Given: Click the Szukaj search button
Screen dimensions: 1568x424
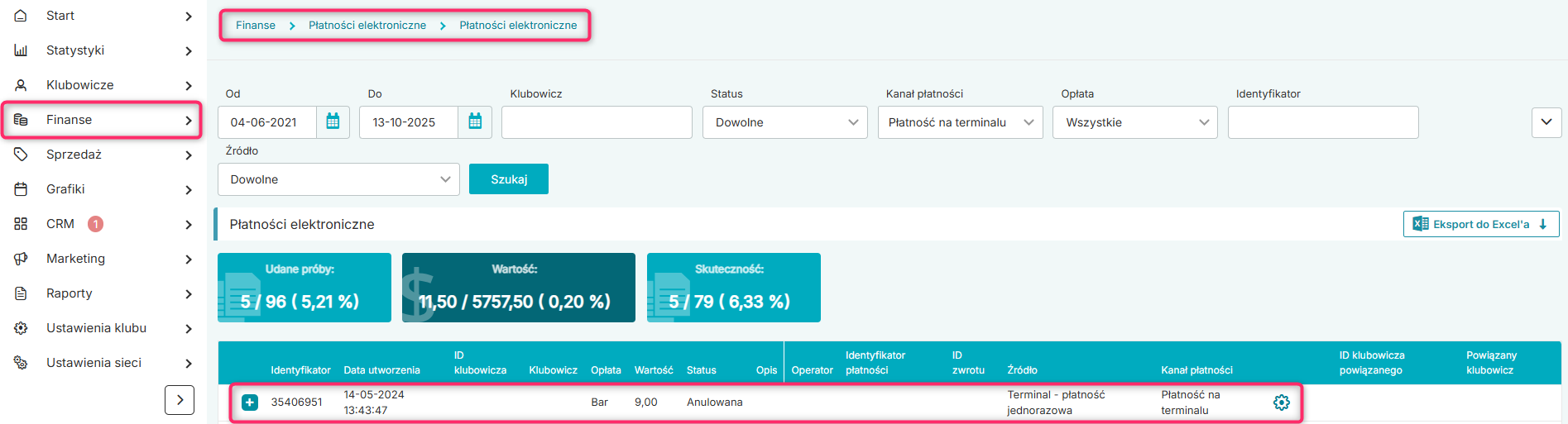Looking at the screenshot, I should 508,179.
